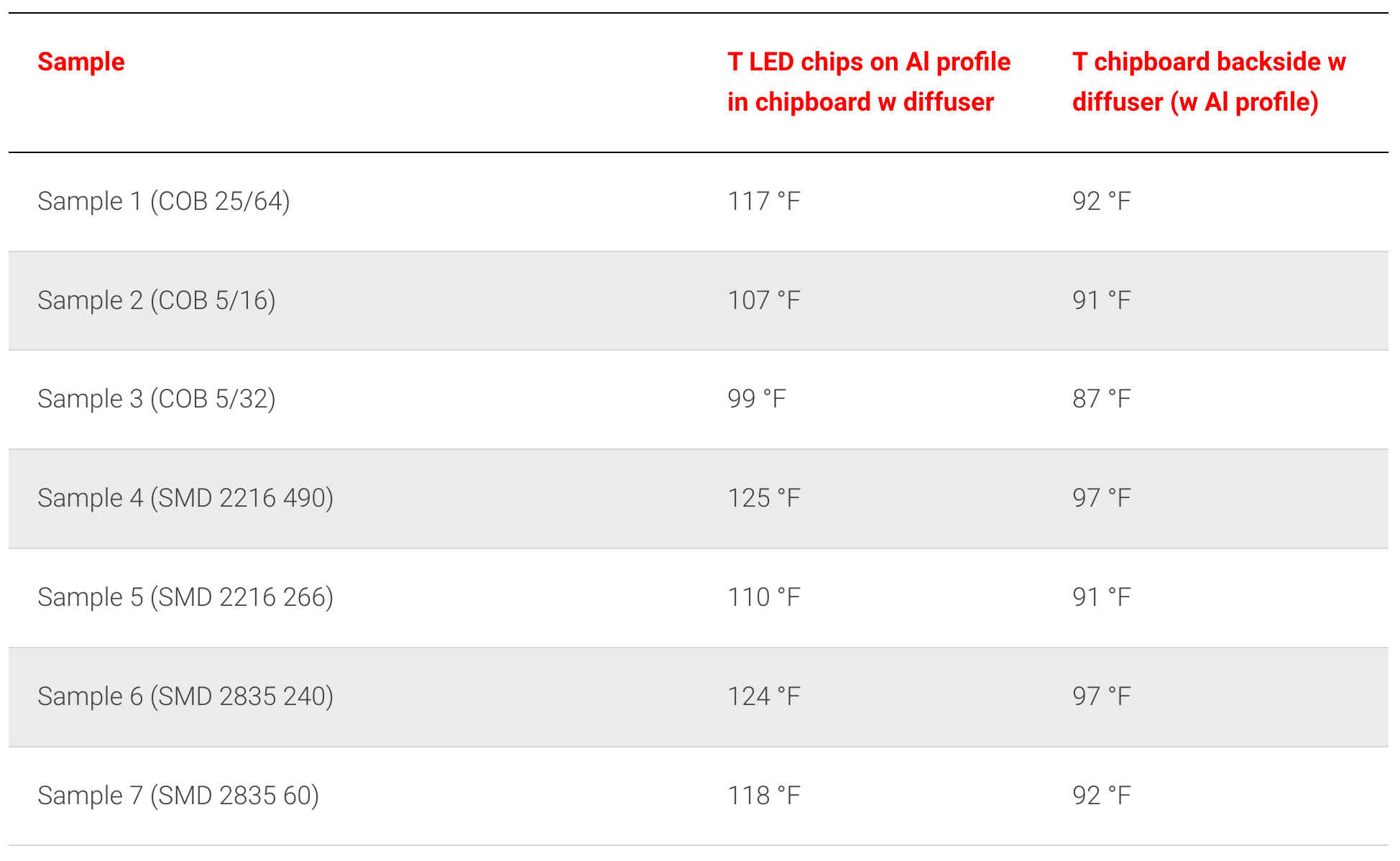
Task: Click the 125 °F temperature cell
Action: [x=763, y=498]
